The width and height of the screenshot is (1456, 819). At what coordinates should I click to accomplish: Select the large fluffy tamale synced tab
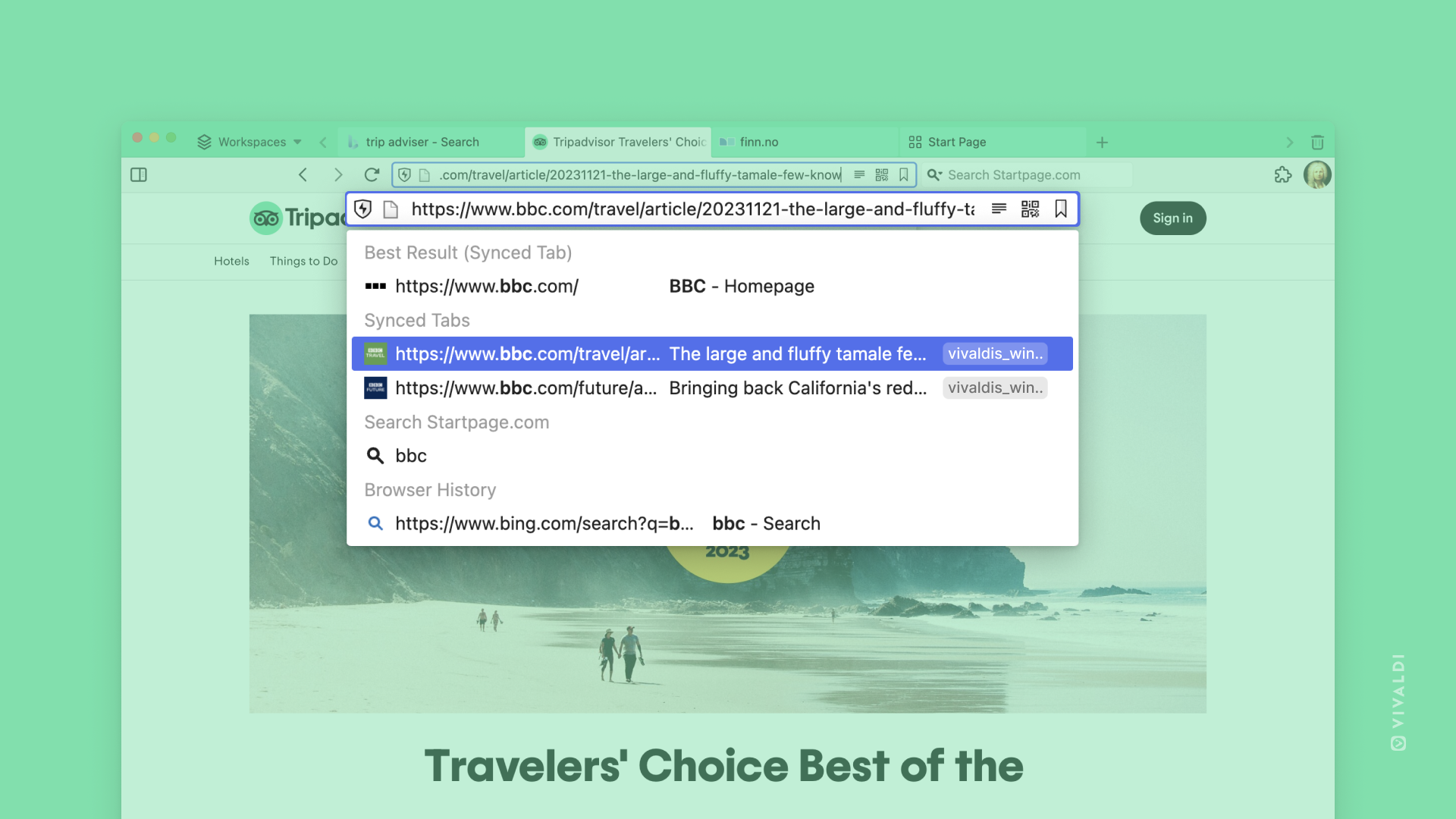click(711, 353)
